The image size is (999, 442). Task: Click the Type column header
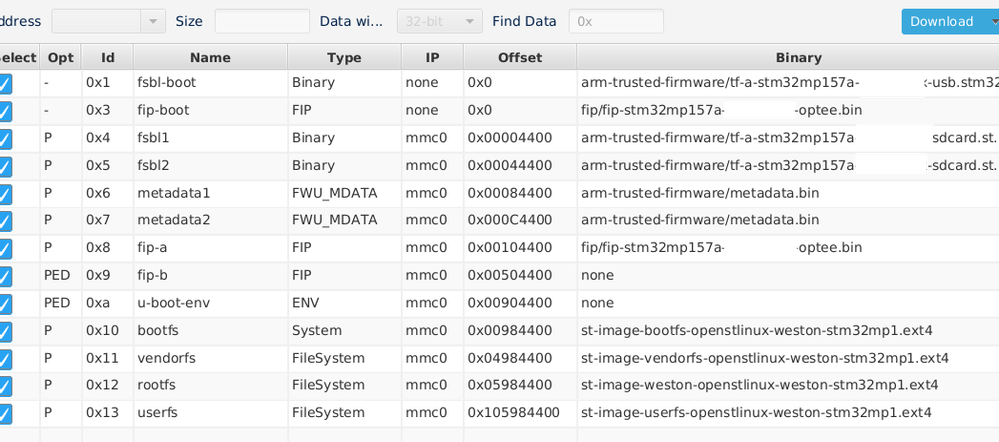(x=344, y=58)
